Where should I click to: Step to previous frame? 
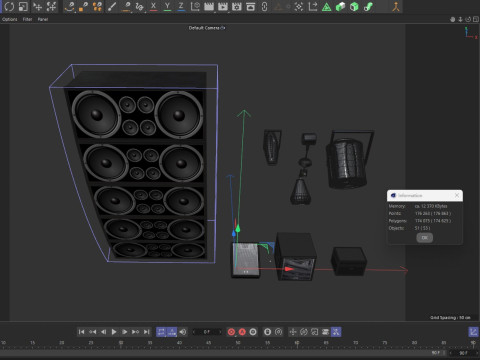103,332
